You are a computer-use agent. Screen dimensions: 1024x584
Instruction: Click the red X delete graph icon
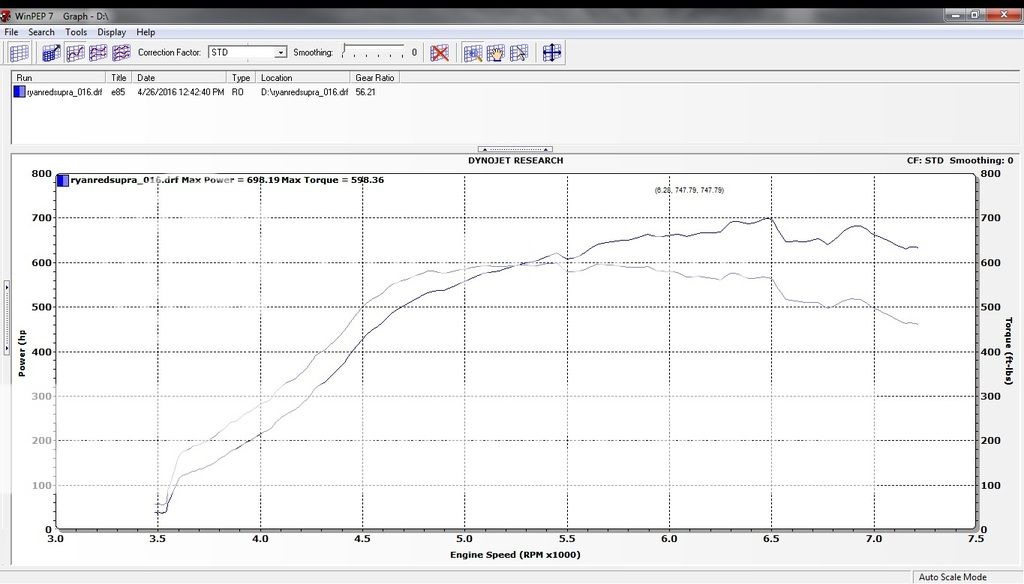click(440, 52)
